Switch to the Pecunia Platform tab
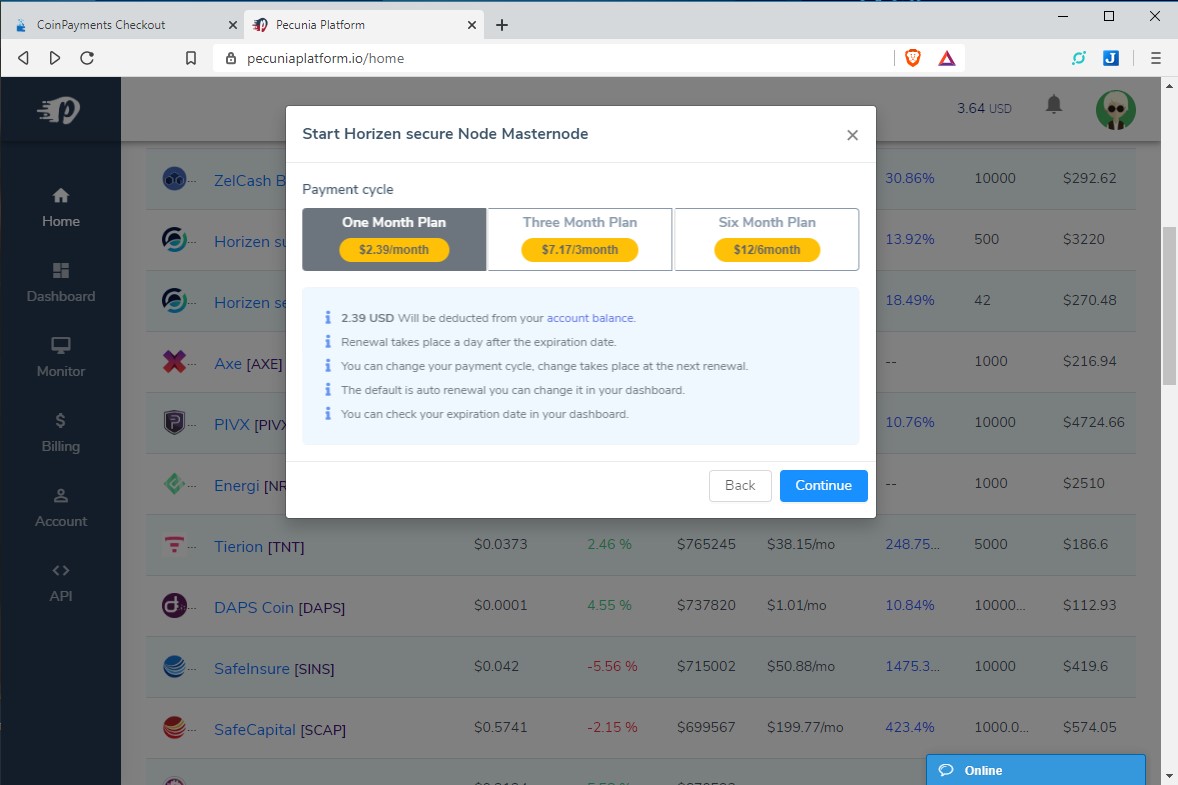 [365, 25]
